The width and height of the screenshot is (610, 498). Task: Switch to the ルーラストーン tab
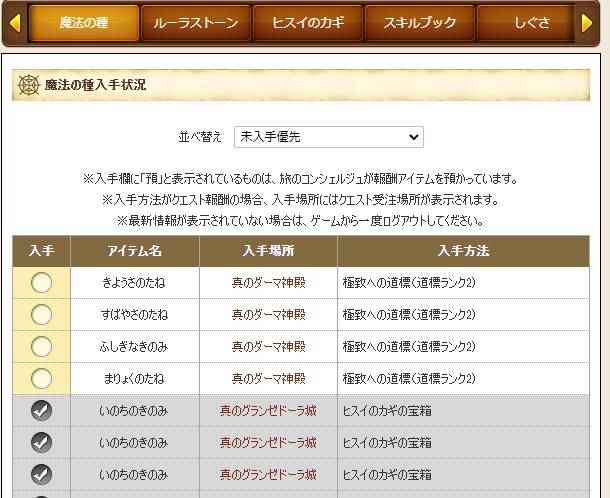pyautogui.click(x=196, y=23)
